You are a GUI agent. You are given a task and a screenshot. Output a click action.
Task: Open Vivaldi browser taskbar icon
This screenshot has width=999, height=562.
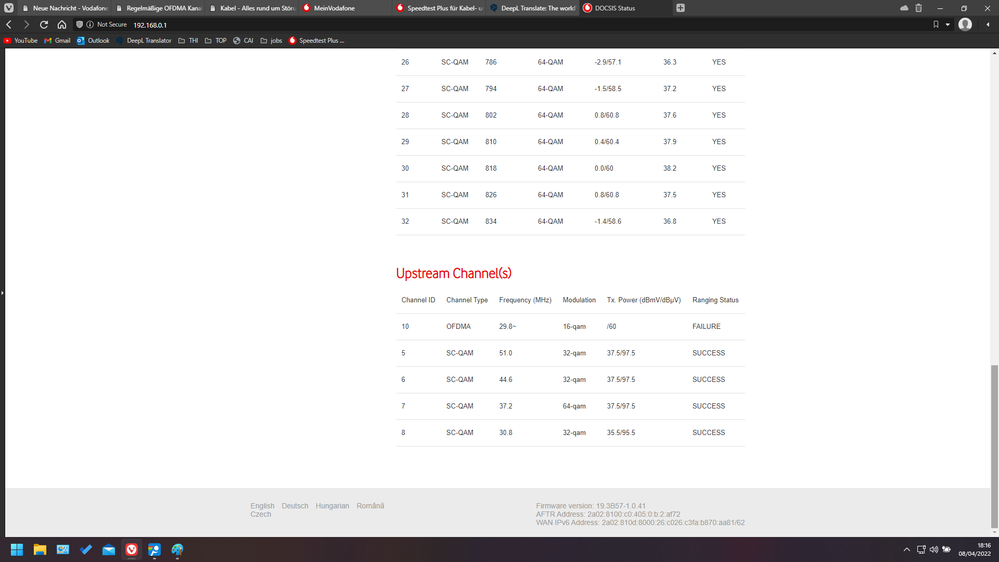[x=131, y=549]
